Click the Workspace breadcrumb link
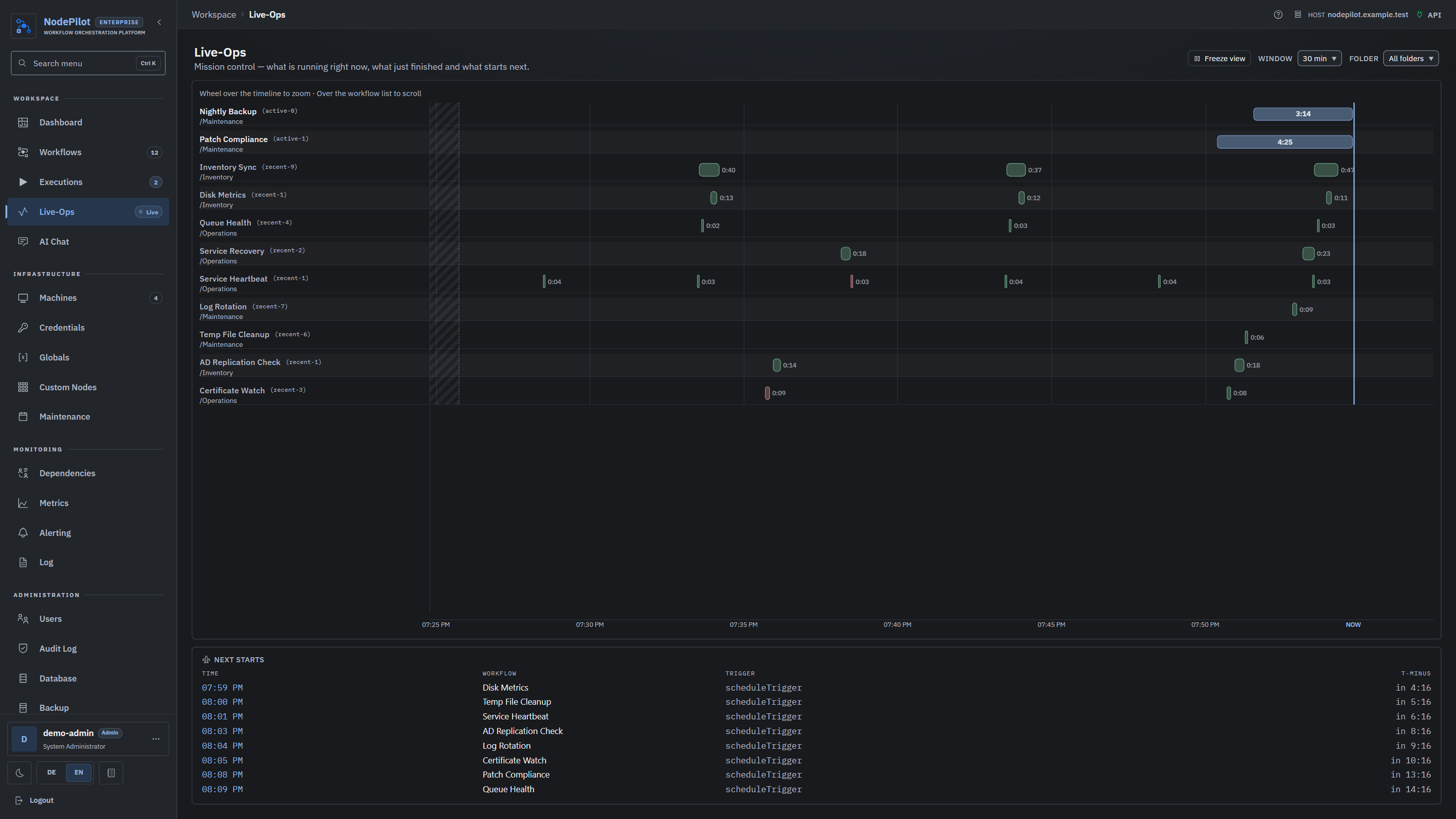Screen dimensions: 1456x819 [x=214, y=15]
